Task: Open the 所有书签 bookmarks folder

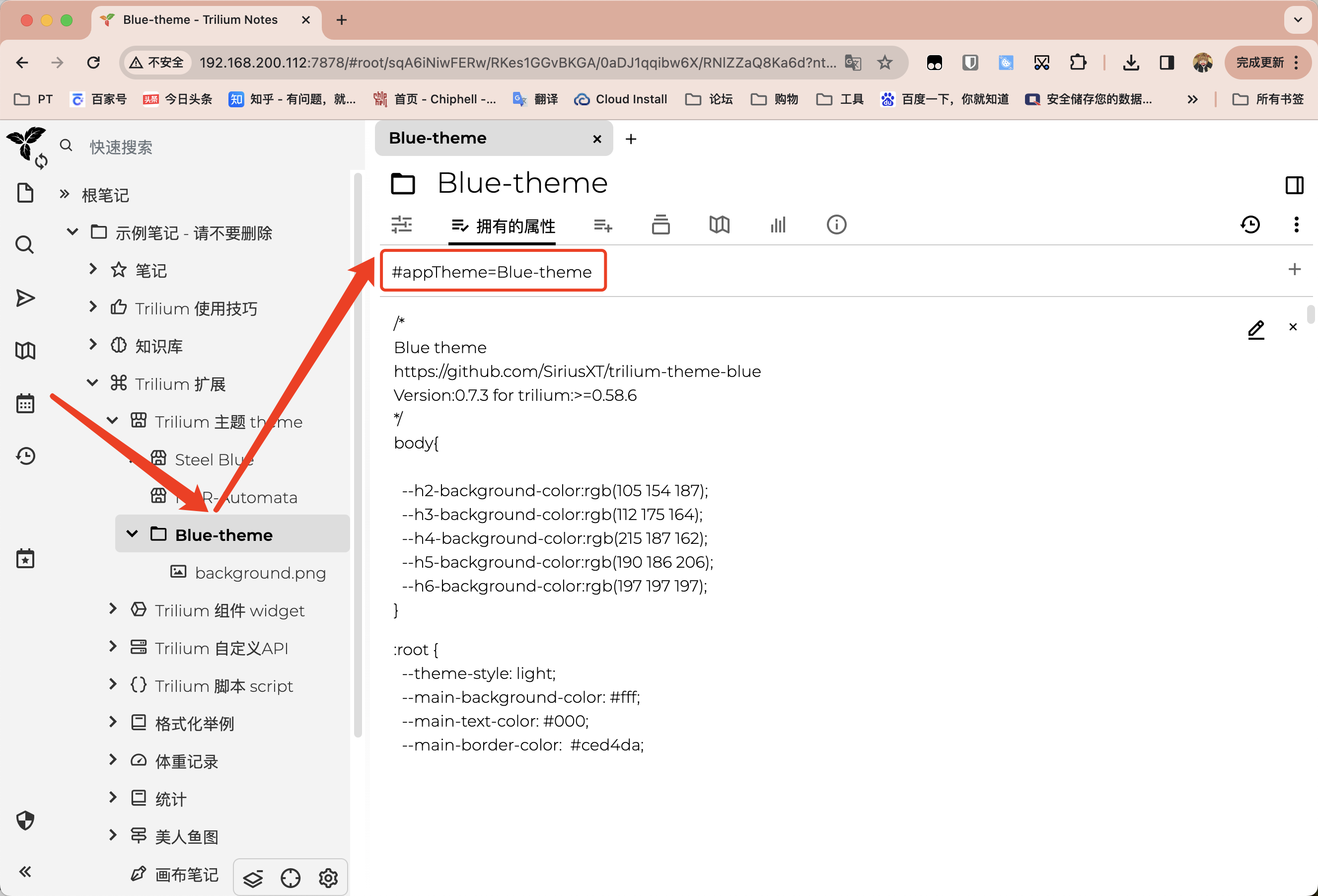Action: click(x=1268, y=99)
